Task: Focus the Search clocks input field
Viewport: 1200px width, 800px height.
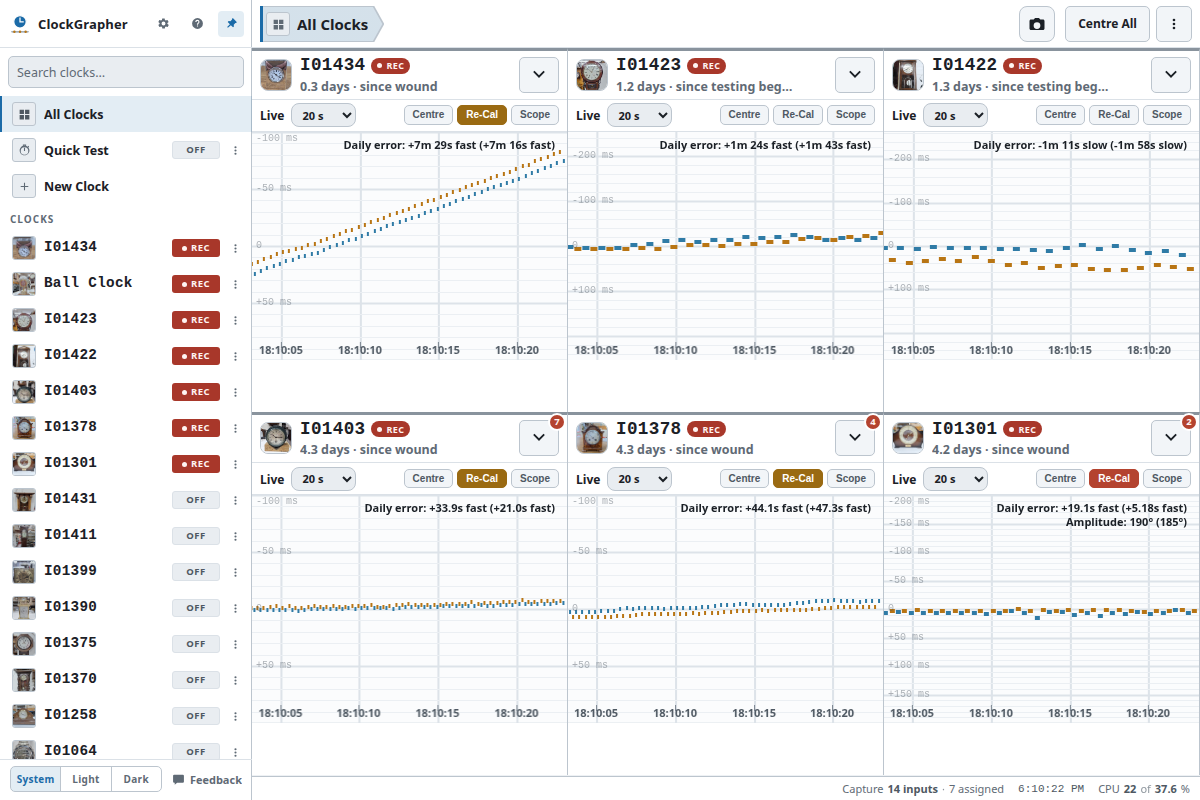Action: 126,72
